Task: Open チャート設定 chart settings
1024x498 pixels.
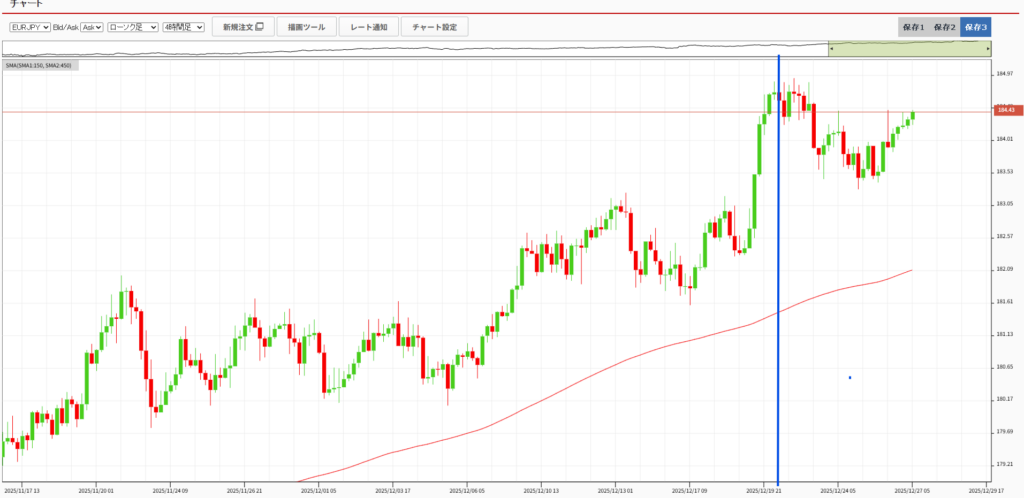Action: [x=434, y=27]
